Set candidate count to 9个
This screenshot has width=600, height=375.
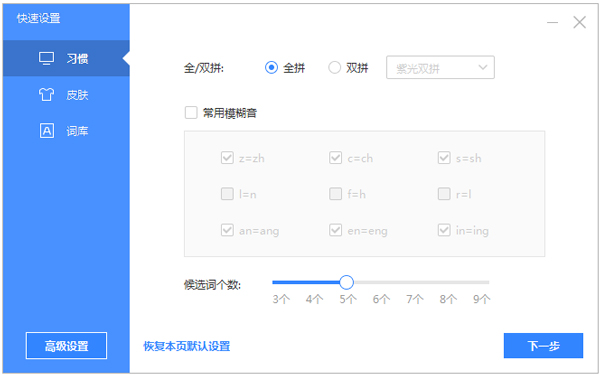coord(482,299)
